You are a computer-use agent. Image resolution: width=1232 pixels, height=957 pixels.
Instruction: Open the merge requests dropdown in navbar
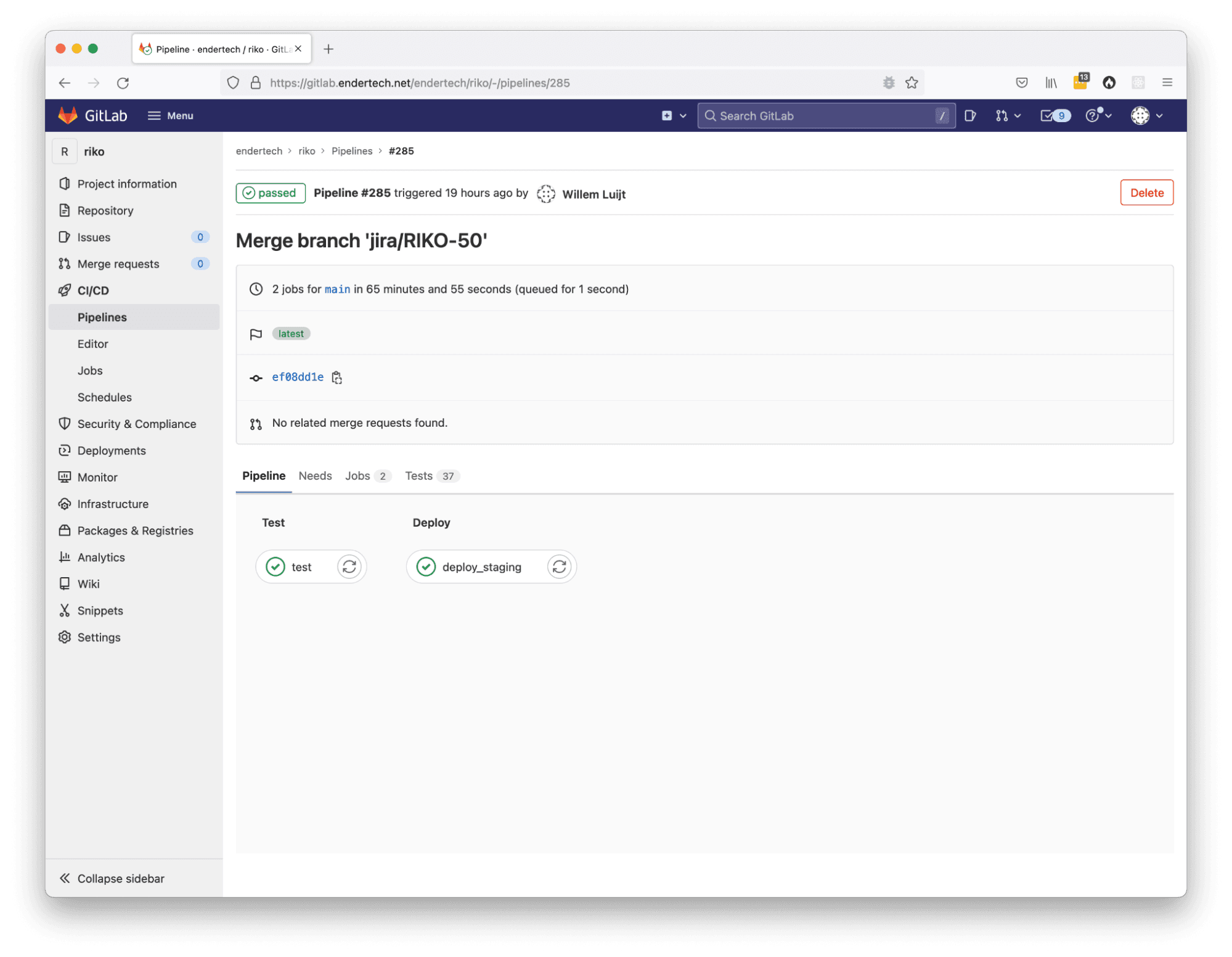pos(1008,116)
